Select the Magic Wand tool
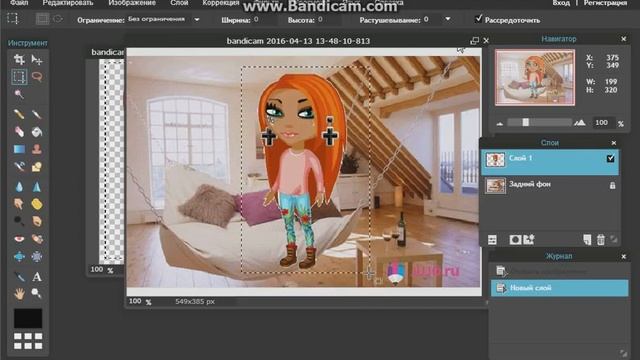 tap(19, 94)
